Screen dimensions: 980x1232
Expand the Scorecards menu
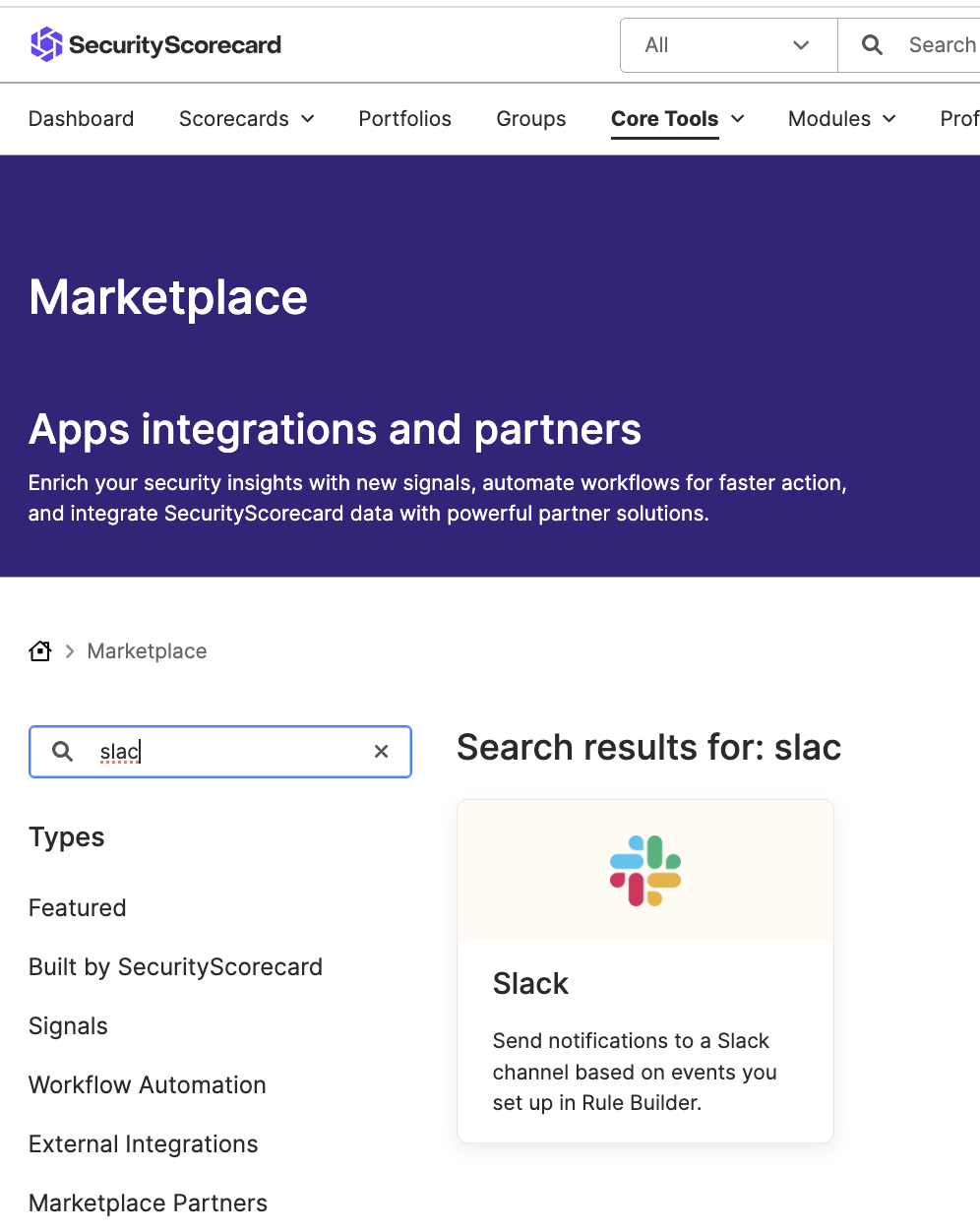point(246,119)
